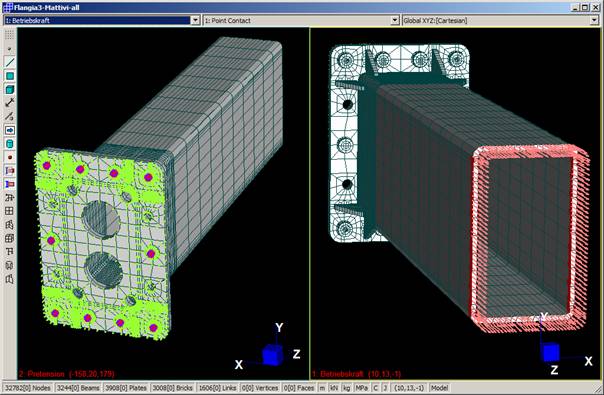Toggle the node display dot icon

click(10, 49)
